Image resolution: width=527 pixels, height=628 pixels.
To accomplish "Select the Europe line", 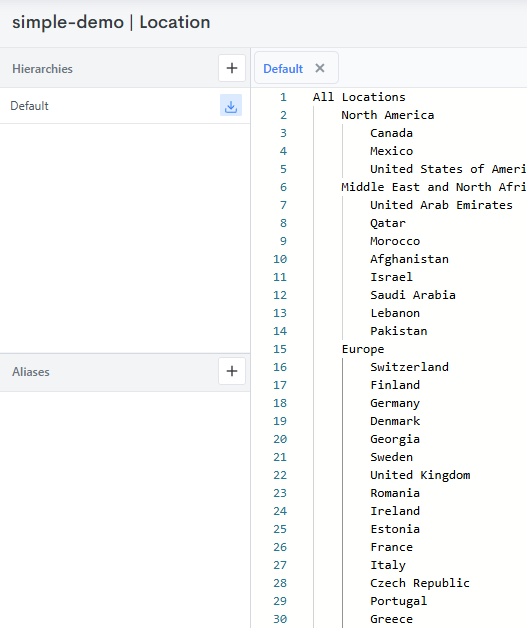I will coord(363,349).
